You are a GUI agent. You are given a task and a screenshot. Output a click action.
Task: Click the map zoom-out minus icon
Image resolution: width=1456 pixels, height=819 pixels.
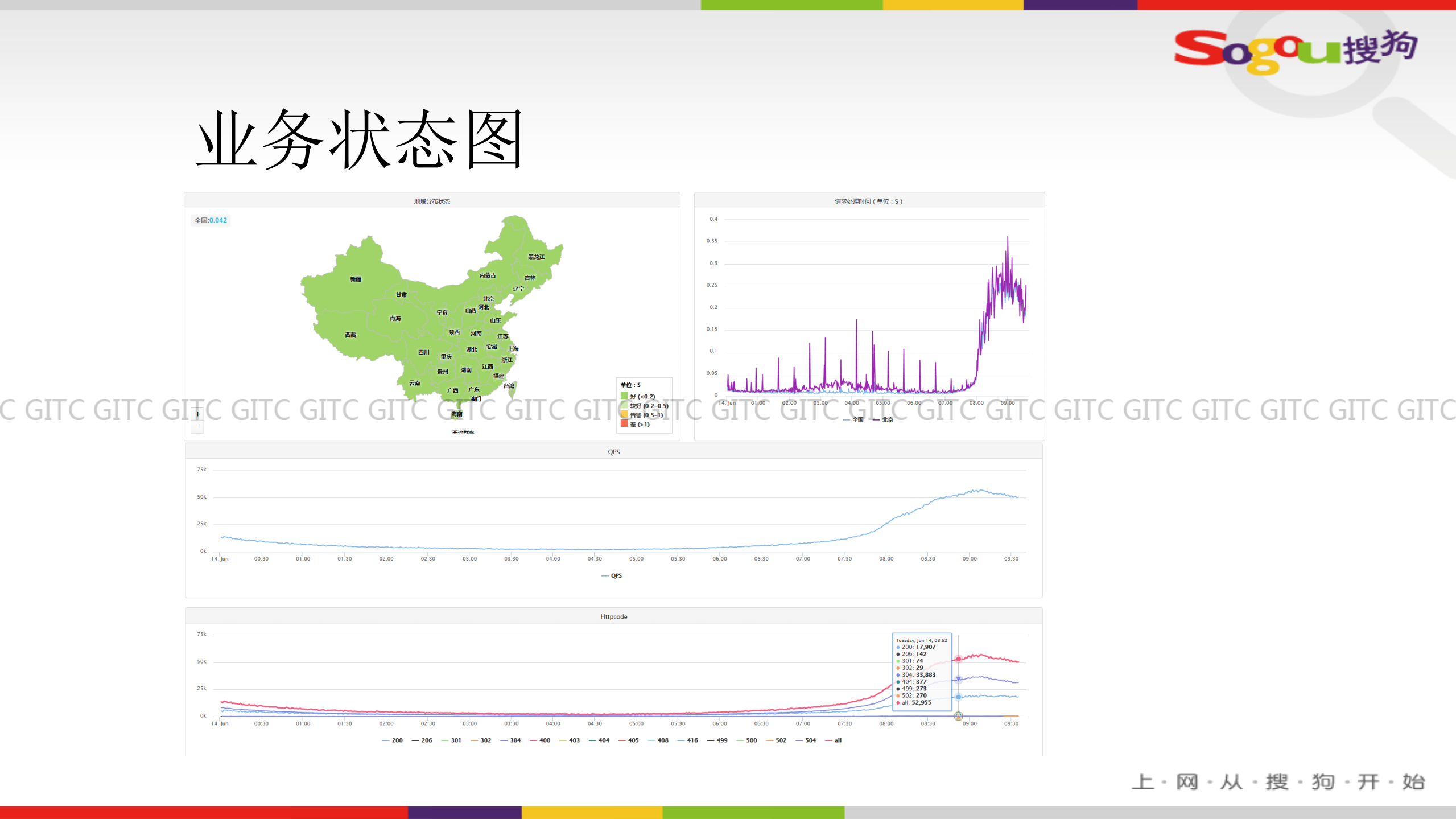point(197,426)
